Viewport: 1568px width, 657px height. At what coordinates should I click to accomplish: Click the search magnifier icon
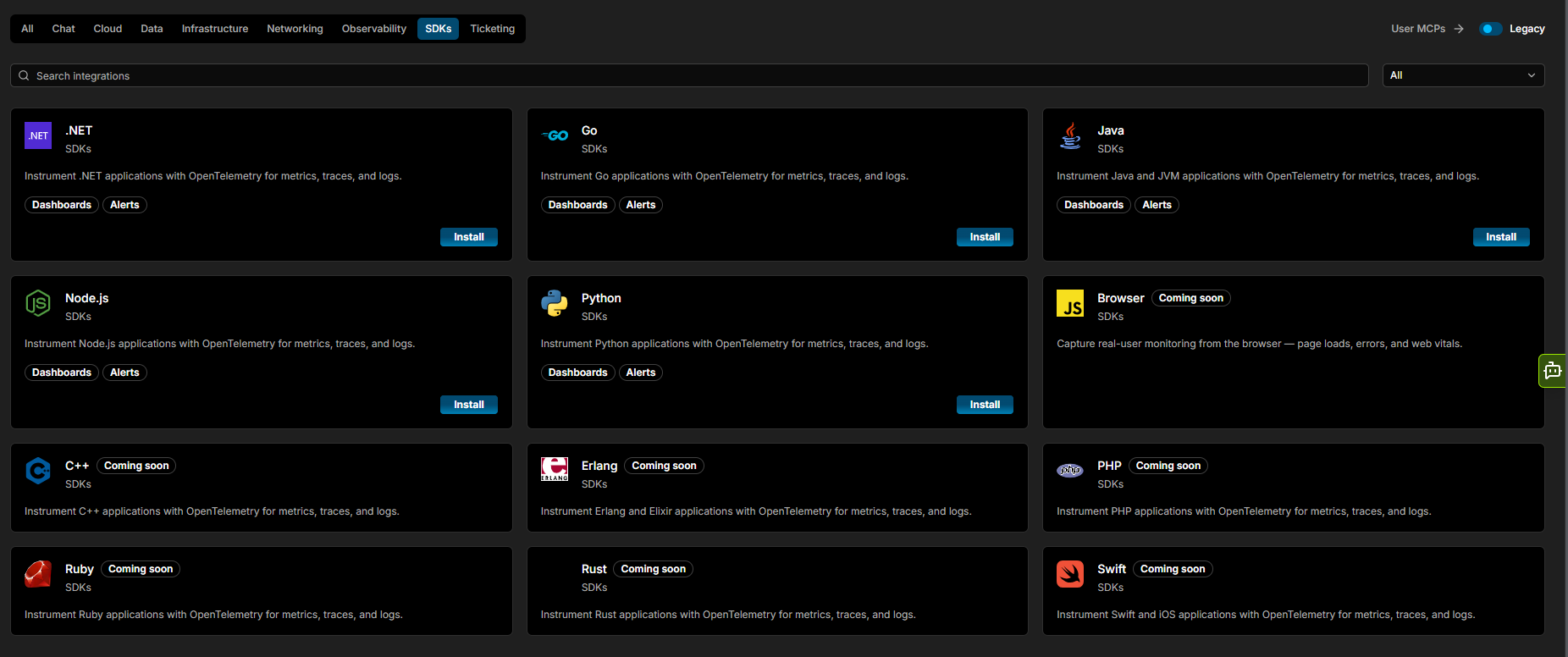tap(24, 75)
